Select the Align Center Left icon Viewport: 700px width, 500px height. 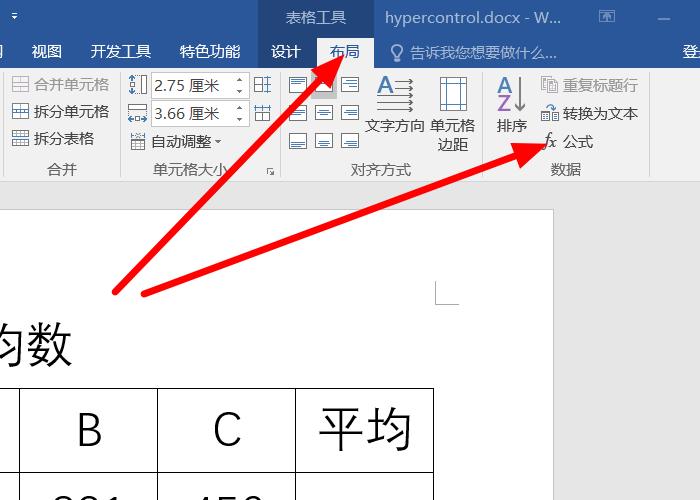point(298,112)
